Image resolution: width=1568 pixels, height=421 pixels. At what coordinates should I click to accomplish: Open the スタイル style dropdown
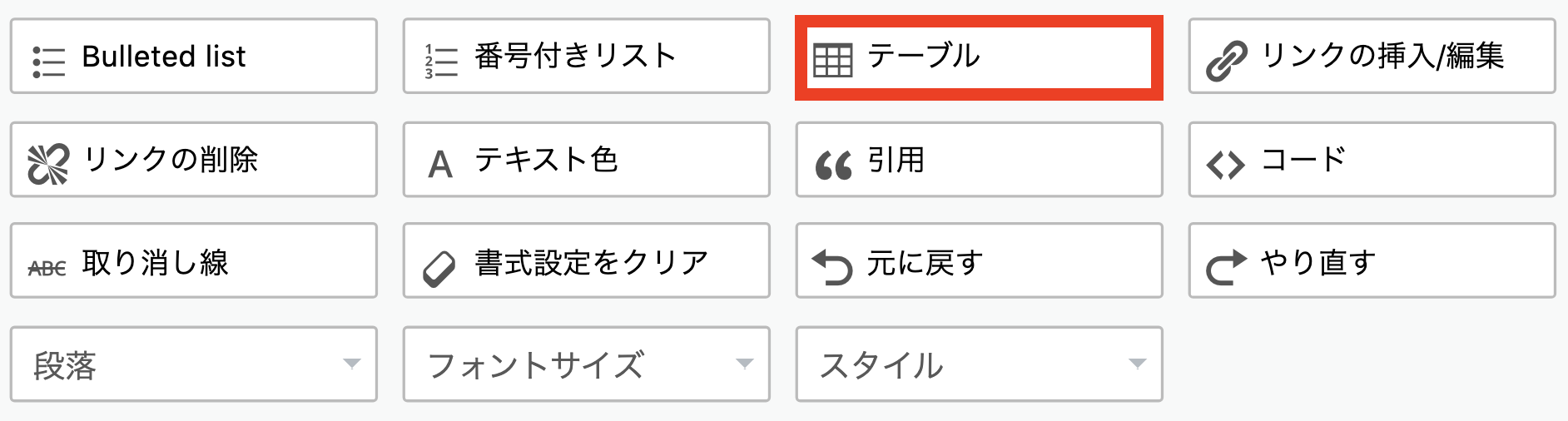[980, 364]
